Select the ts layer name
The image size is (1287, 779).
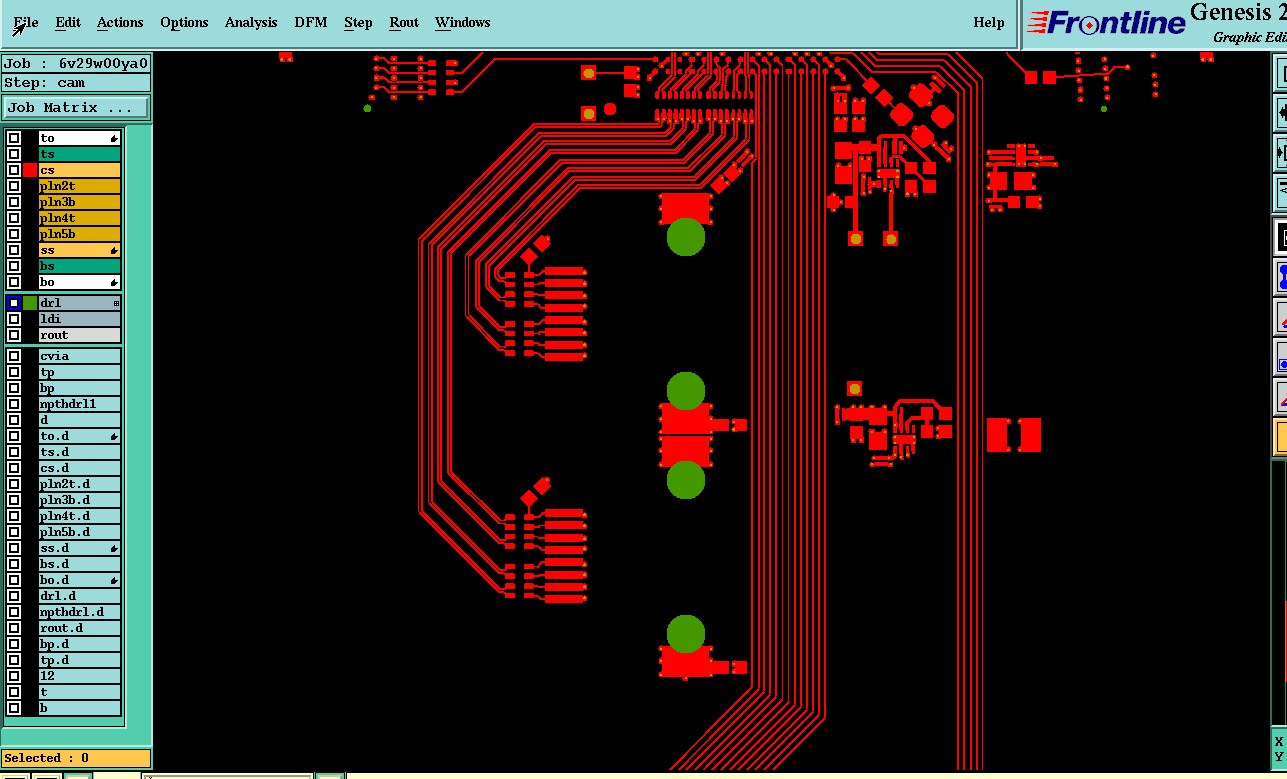pyautogui.click(x=79, y=154)
